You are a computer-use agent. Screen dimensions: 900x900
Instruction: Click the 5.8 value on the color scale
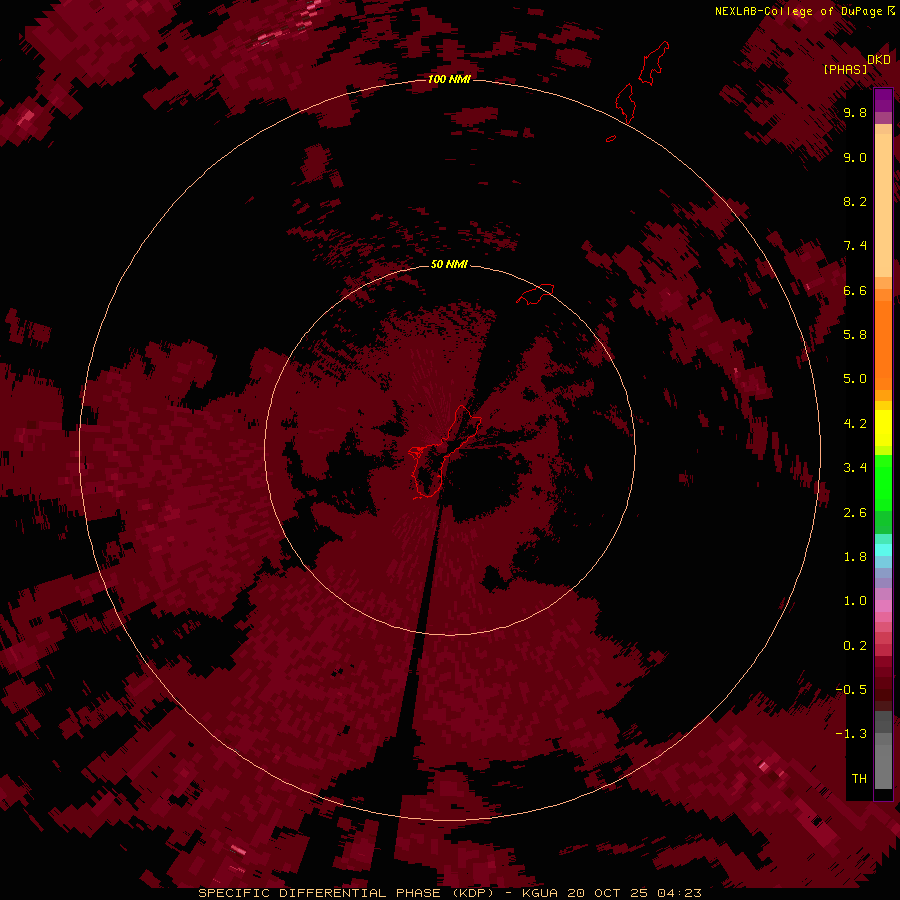[x=855, y=334]
